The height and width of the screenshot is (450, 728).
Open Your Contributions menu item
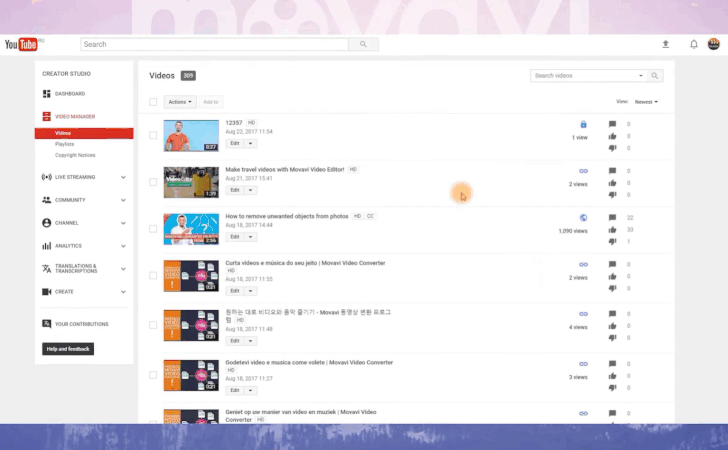click(x=82, y=324)
